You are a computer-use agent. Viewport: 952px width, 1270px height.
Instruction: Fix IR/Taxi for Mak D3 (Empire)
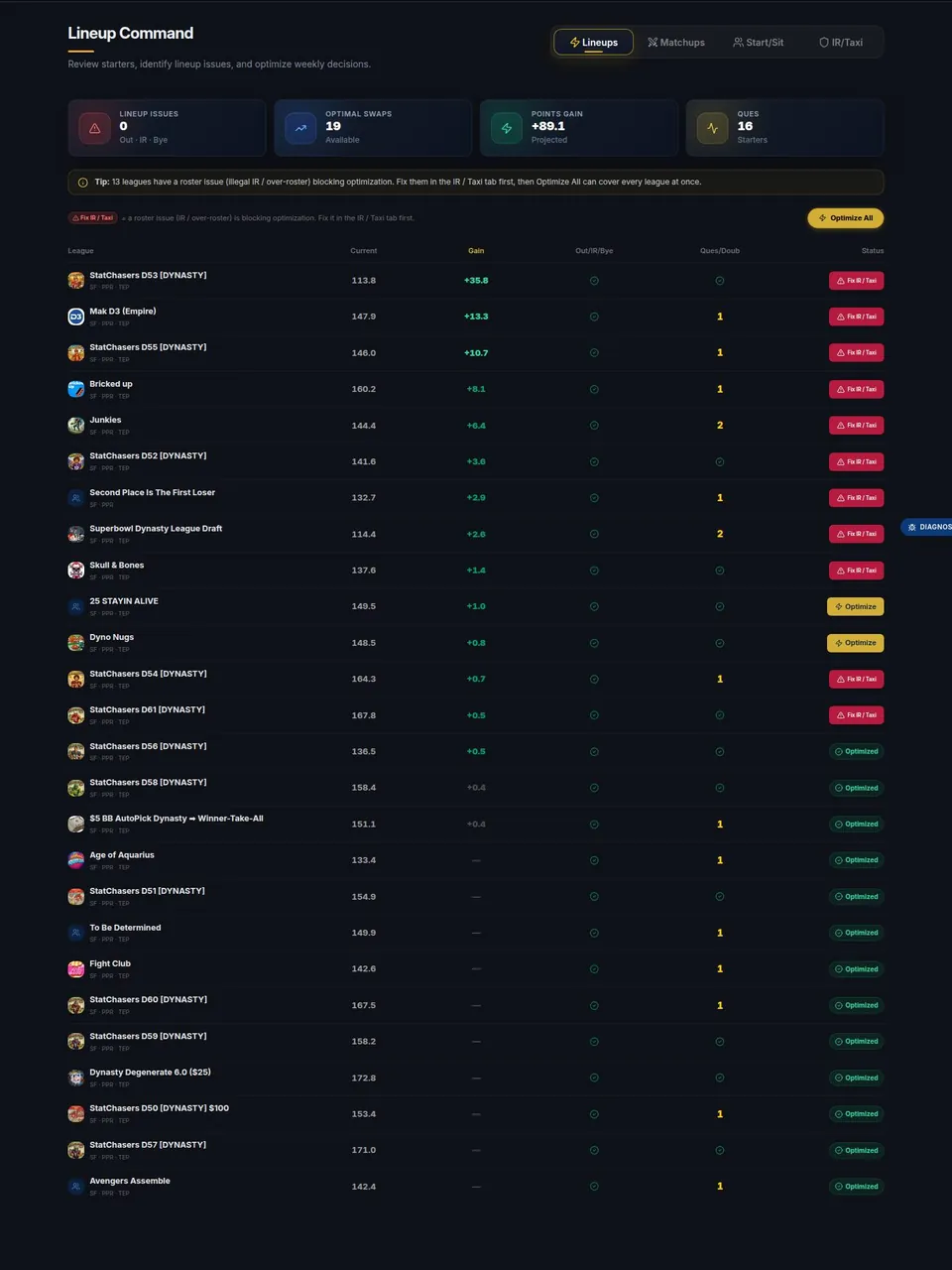(x=856, y=317)
